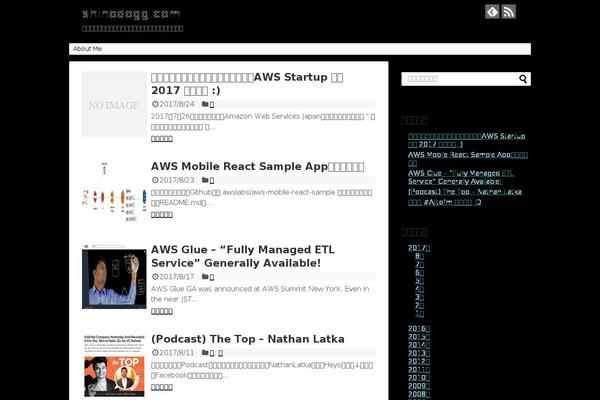Click the category folder link on 2017/8/17 post

pyautogui.click(x=212, y=277)
